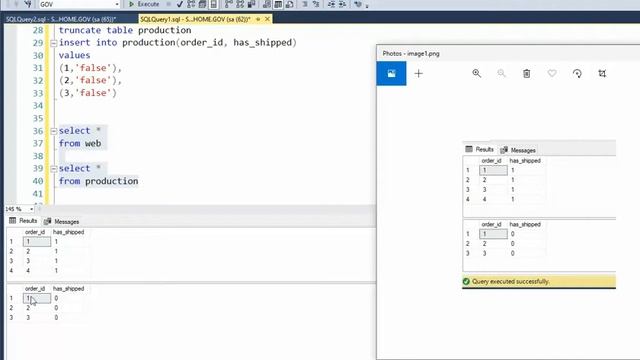Delete image1.png using trash icon in Photos

(527, 73)
